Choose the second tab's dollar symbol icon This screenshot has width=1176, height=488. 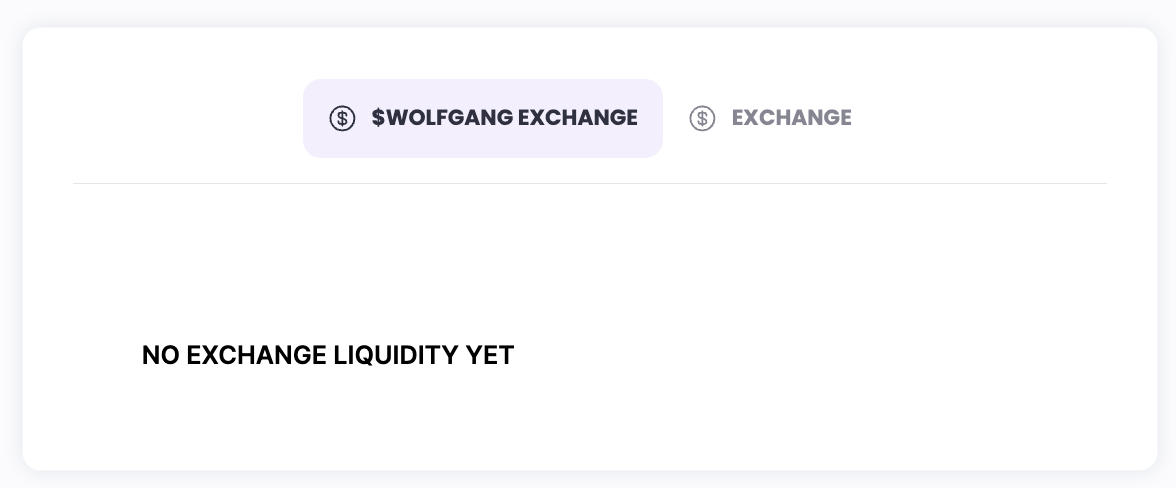(702, 118)
